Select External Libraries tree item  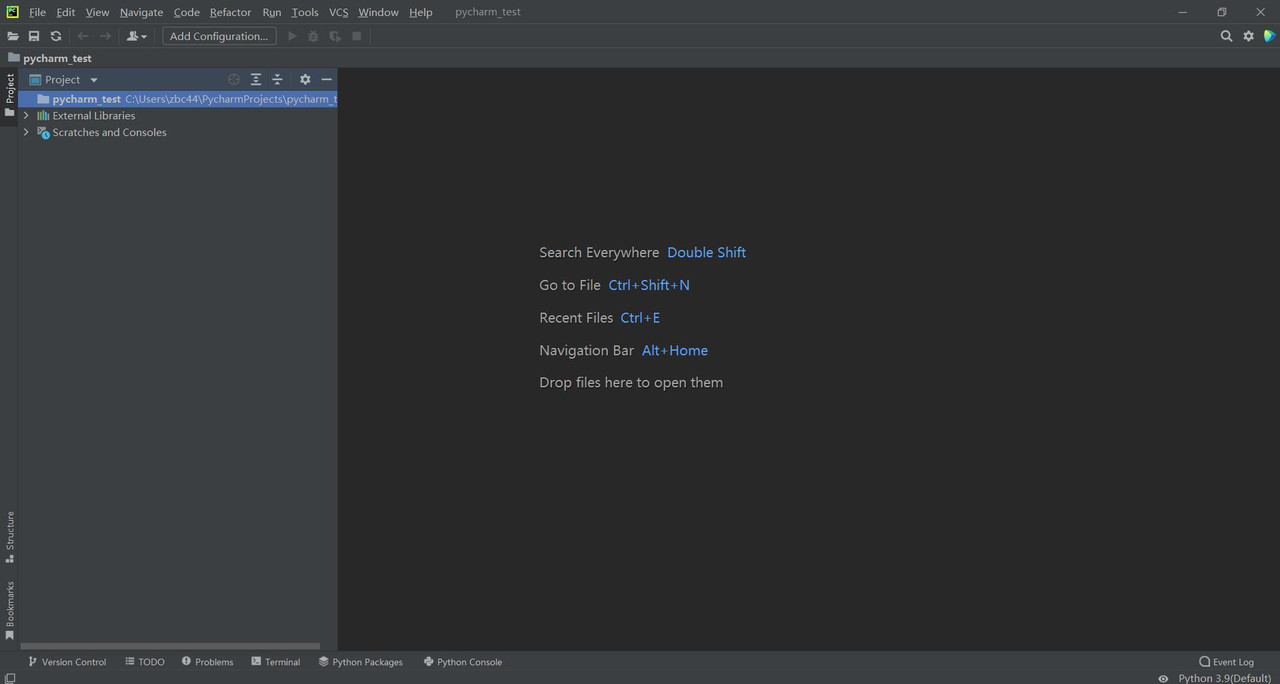coord(94,116)
